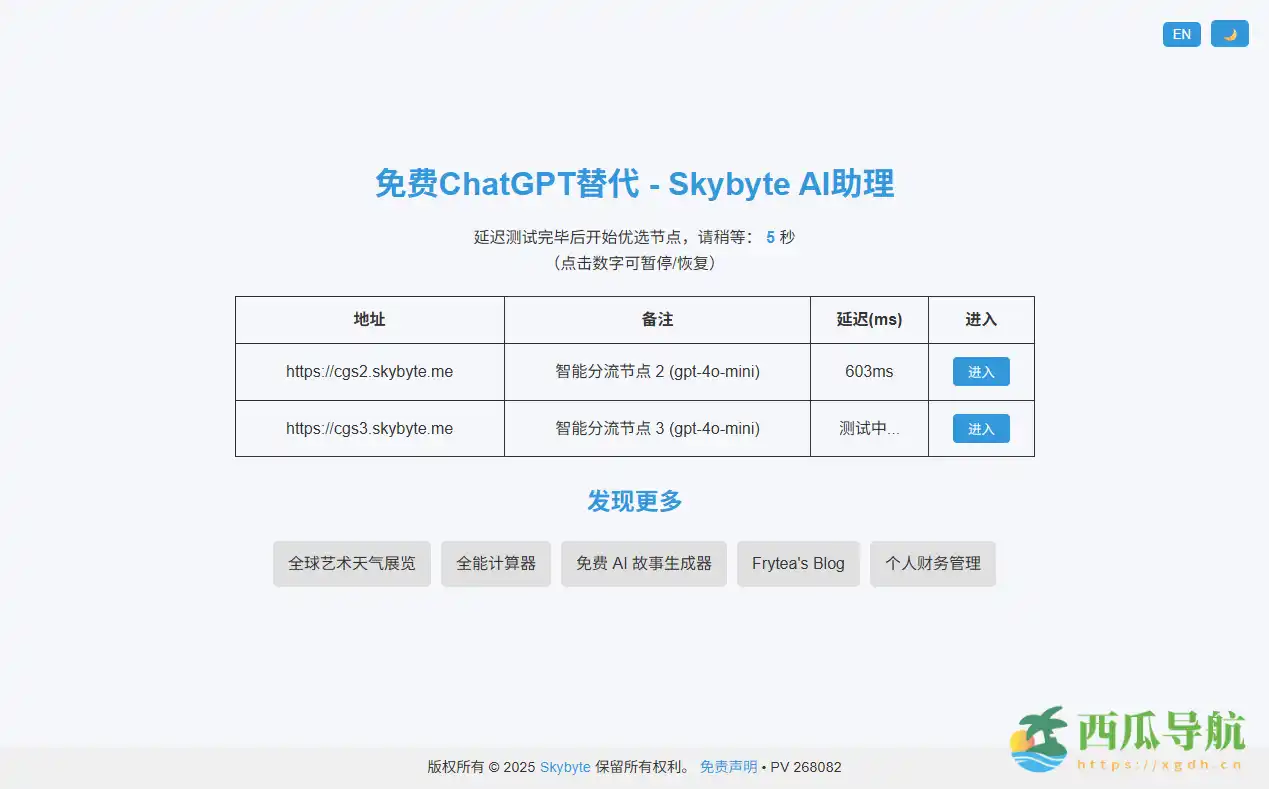Click the Skybyte link in the footer
The width and height of the screenshot is (1269, 789).
[x=564, y=767]
